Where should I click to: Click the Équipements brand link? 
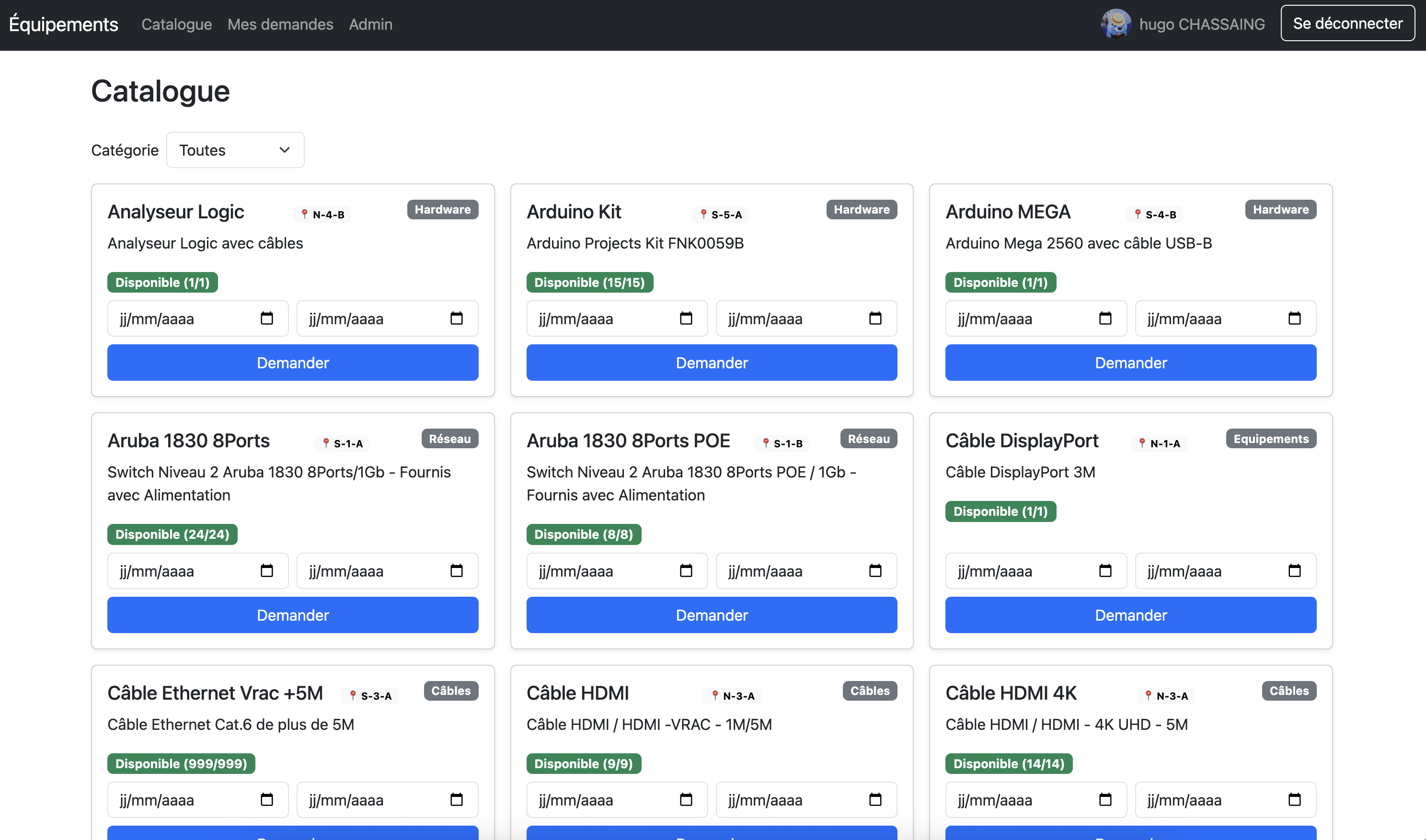[63, 24]
